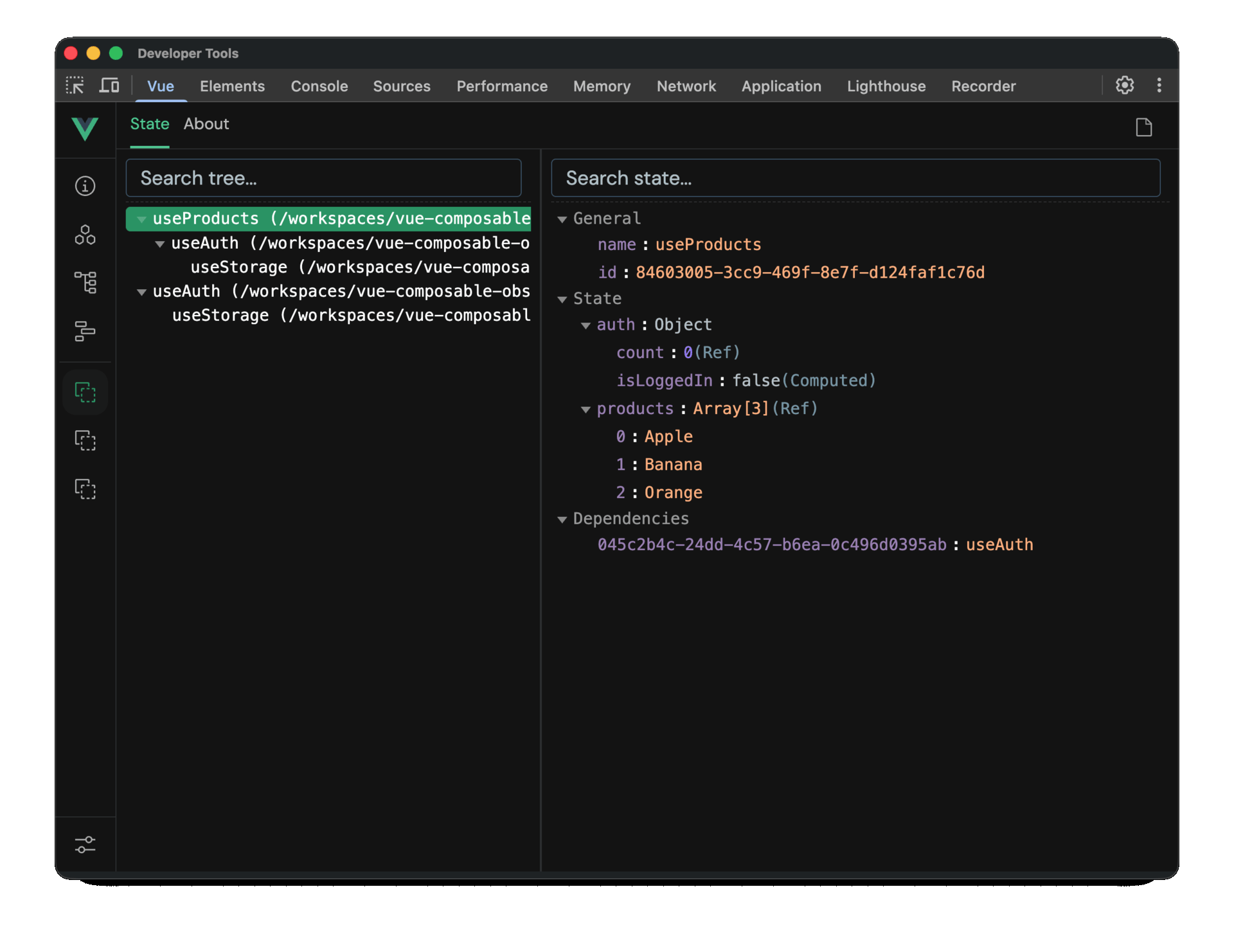Open the timeline sidebar icon
This screenshot has width=1234, height=952.
pyautogui.click(x=85, y=332)
